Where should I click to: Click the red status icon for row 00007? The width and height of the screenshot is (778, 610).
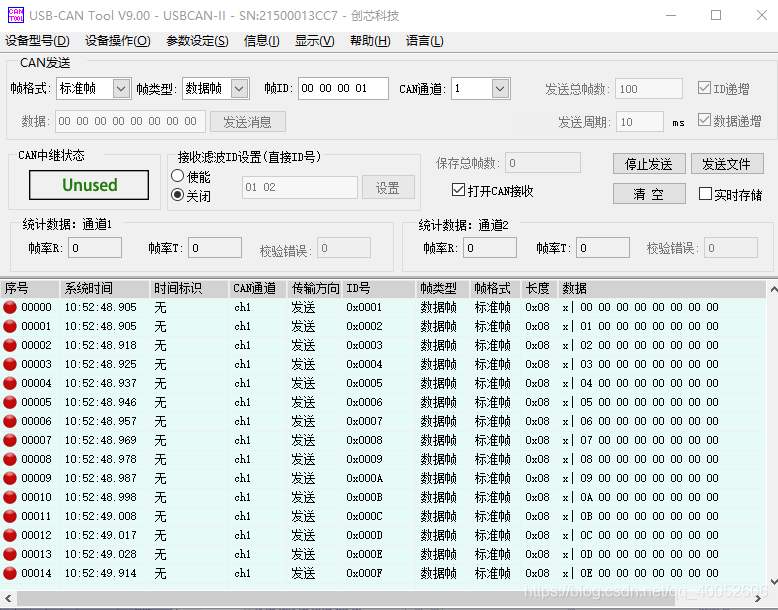tap(11, 441)
